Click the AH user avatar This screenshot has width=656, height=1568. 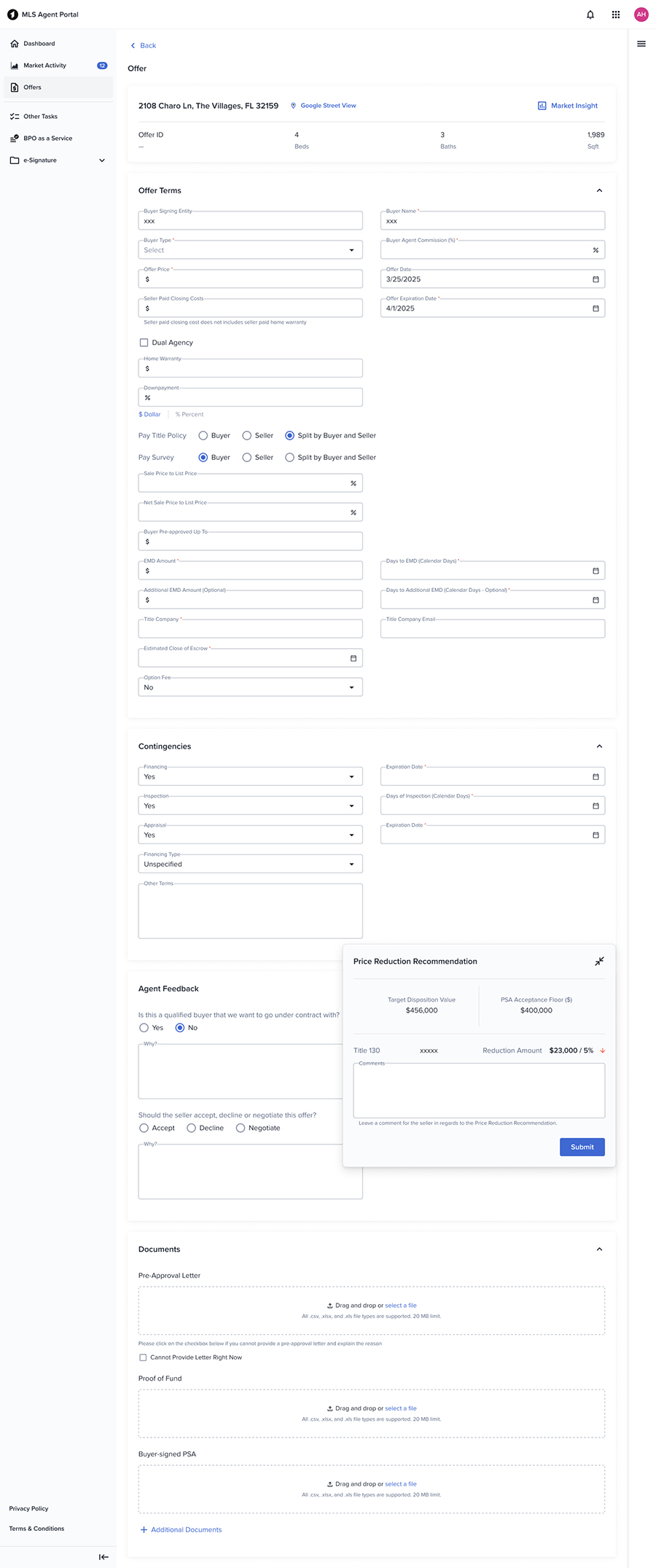[641, 15]
